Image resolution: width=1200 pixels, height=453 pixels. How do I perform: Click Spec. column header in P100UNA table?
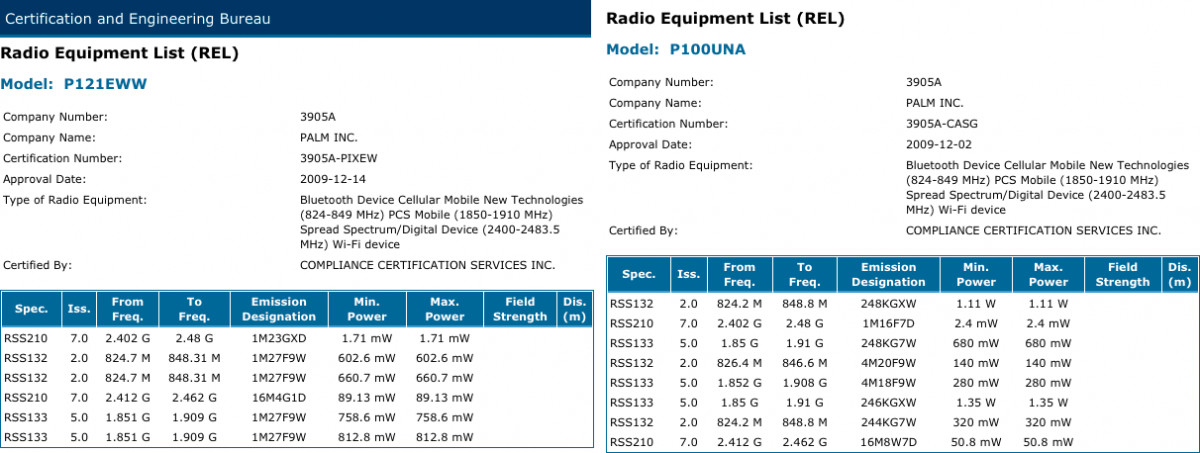pyautogui.click(x=638, y=274)
